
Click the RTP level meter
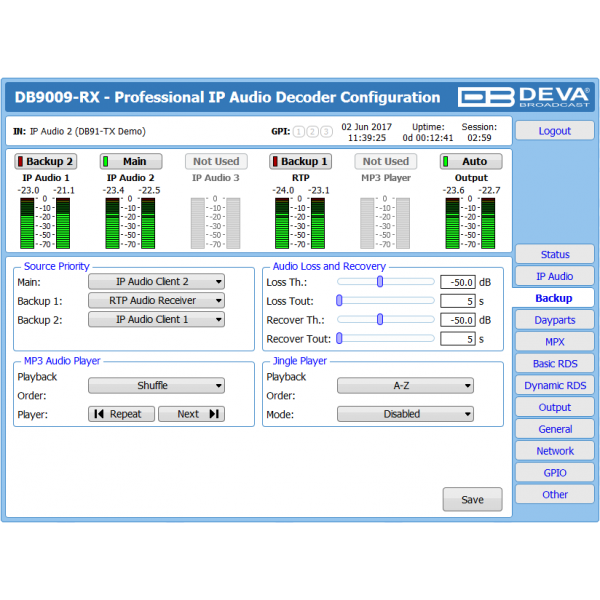click(300, 223)
